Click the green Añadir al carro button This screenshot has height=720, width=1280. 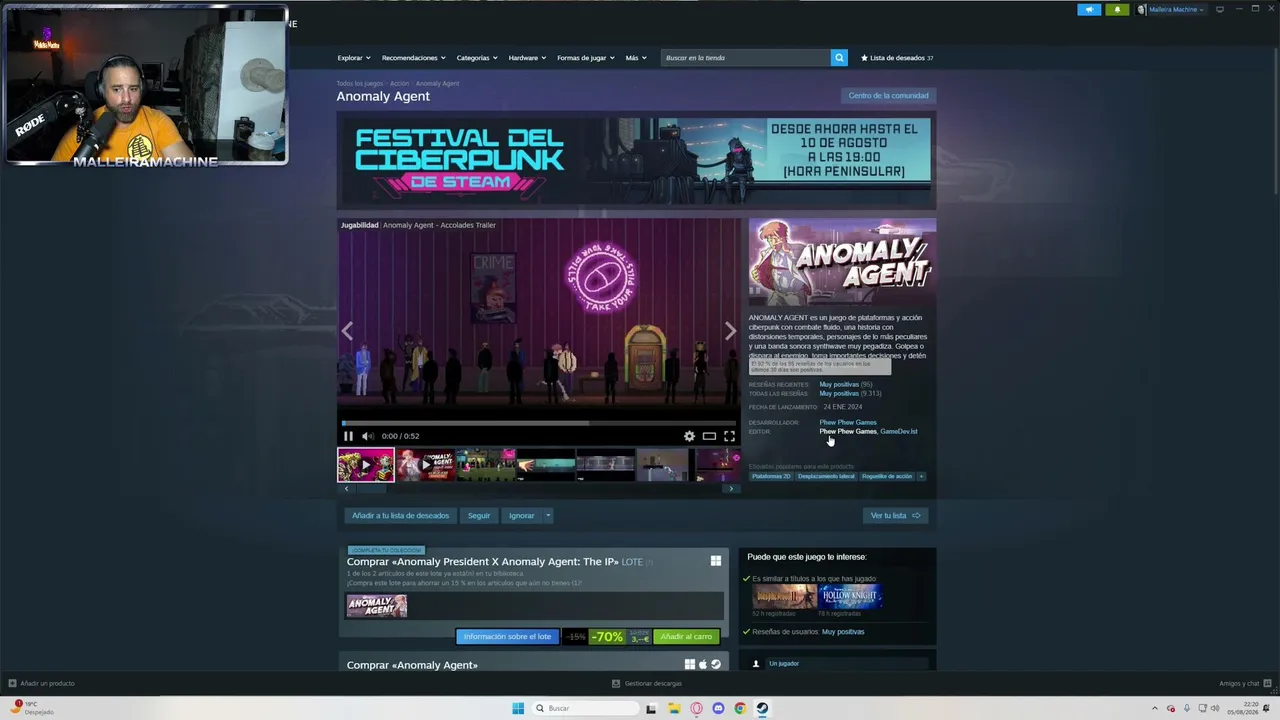click(686, 637)
